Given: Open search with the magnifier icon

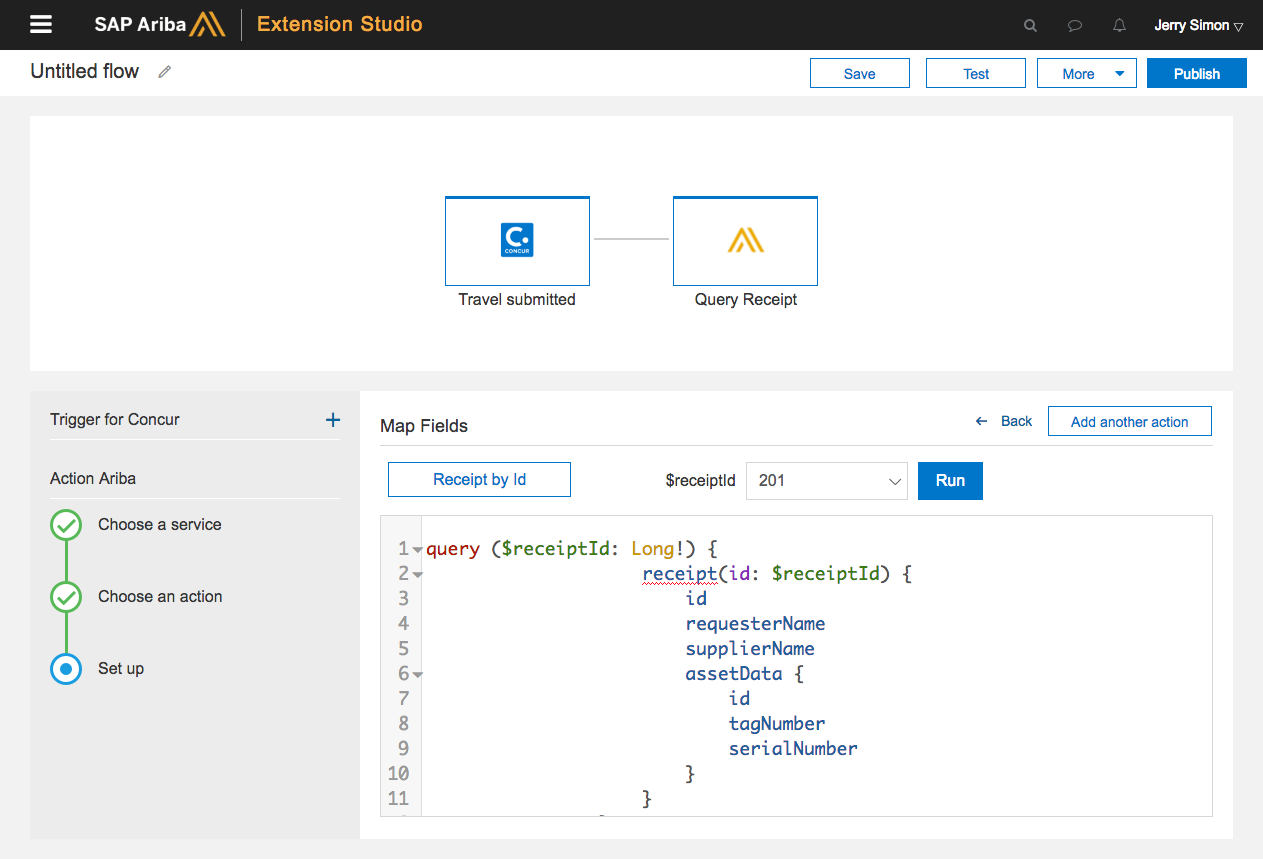Looking at the screenshot, I should [x=1030, y=26].
